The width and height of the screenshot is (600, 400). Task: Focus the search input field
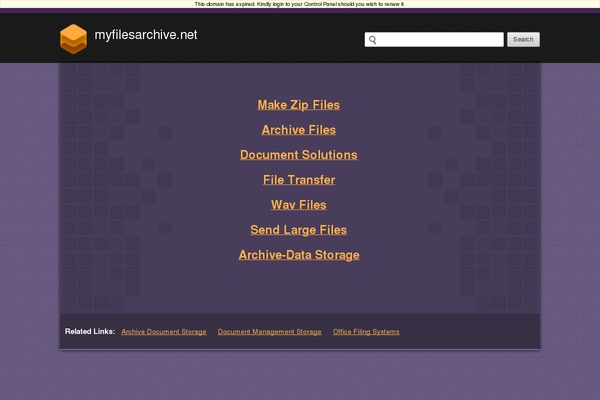[434, 39]
